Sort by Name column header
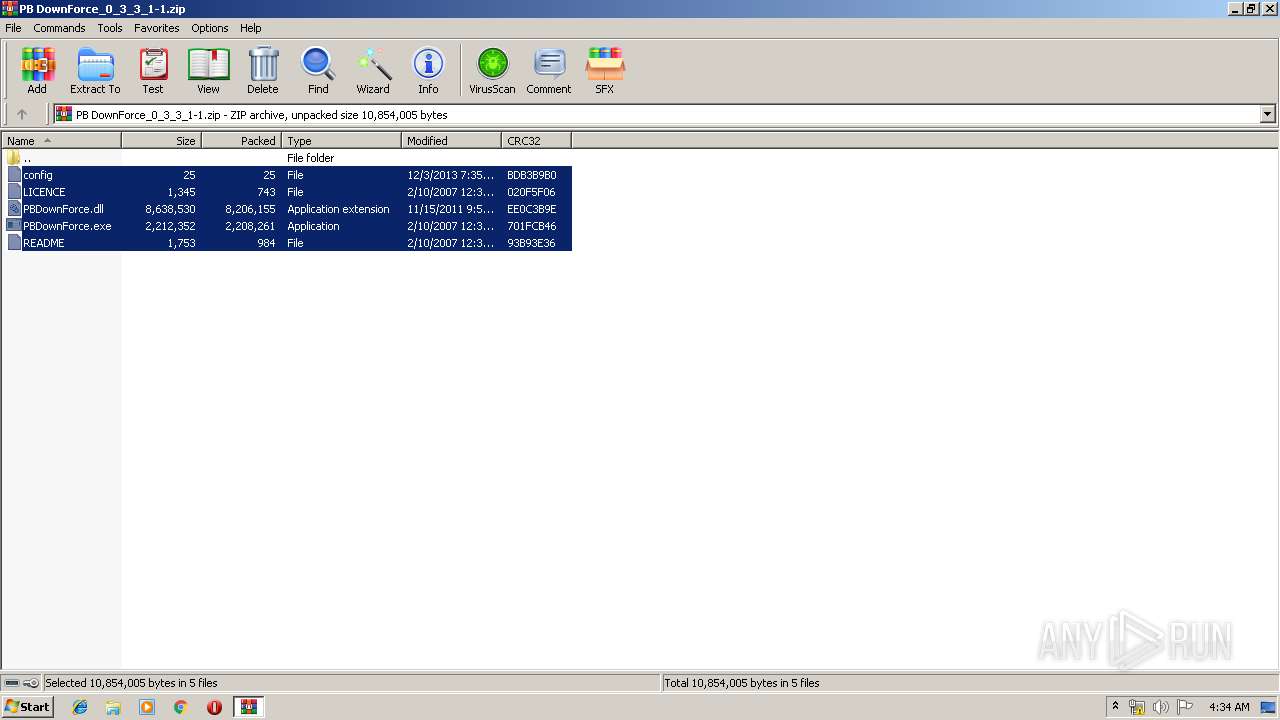 click(x=61, y=140)
